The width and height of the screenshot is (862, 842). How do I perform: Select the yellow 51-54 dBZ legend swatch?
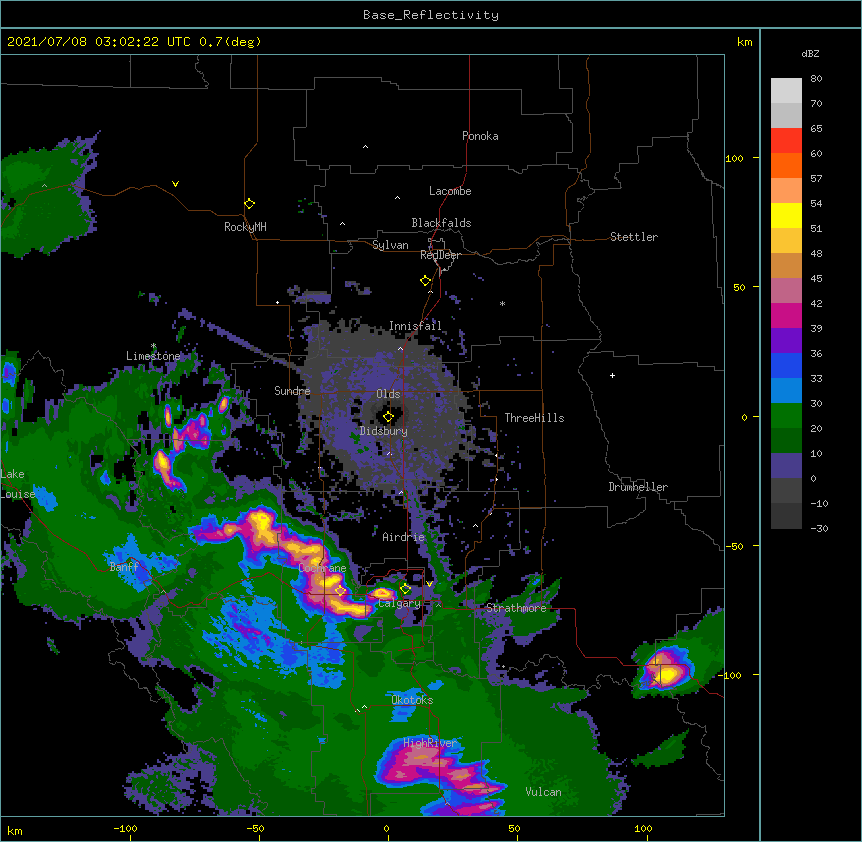(x=786, y=215)
